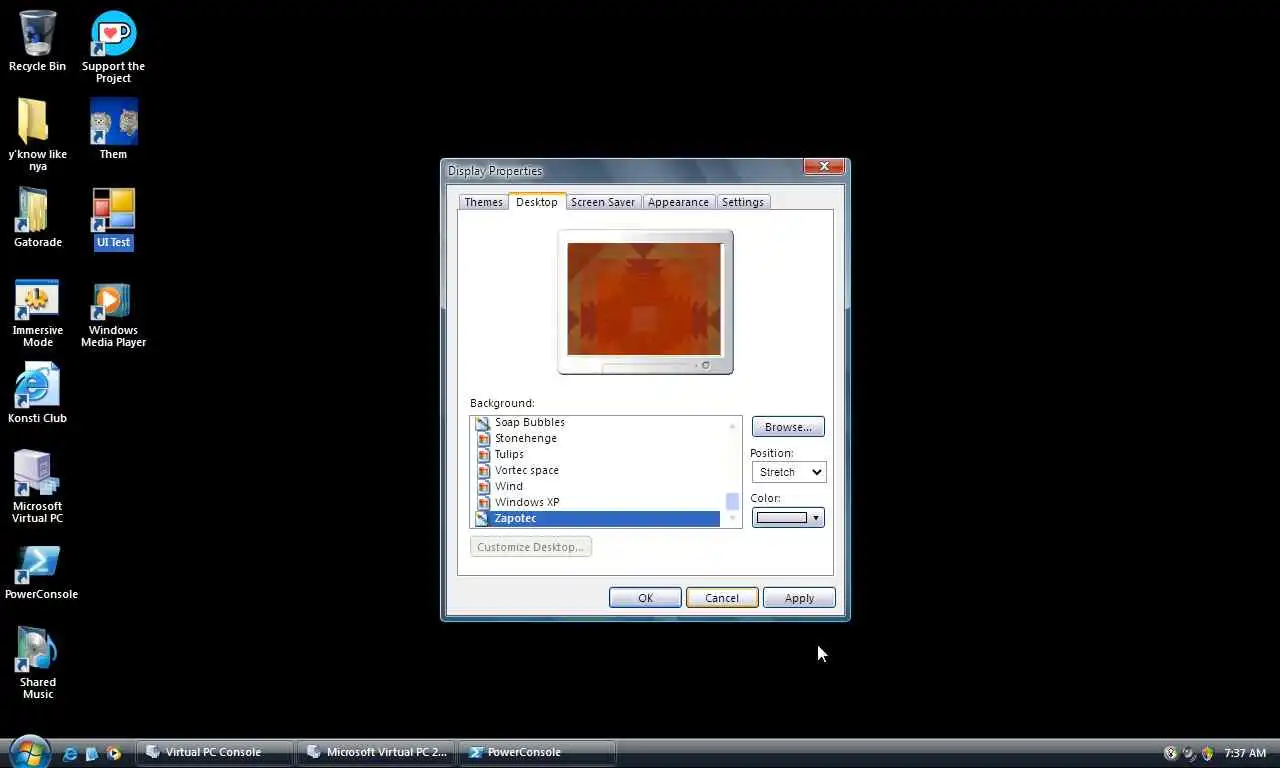Click the Show Desktop Quick Launch icon
Screen dimensions: 1280x768
click(92, 754)
